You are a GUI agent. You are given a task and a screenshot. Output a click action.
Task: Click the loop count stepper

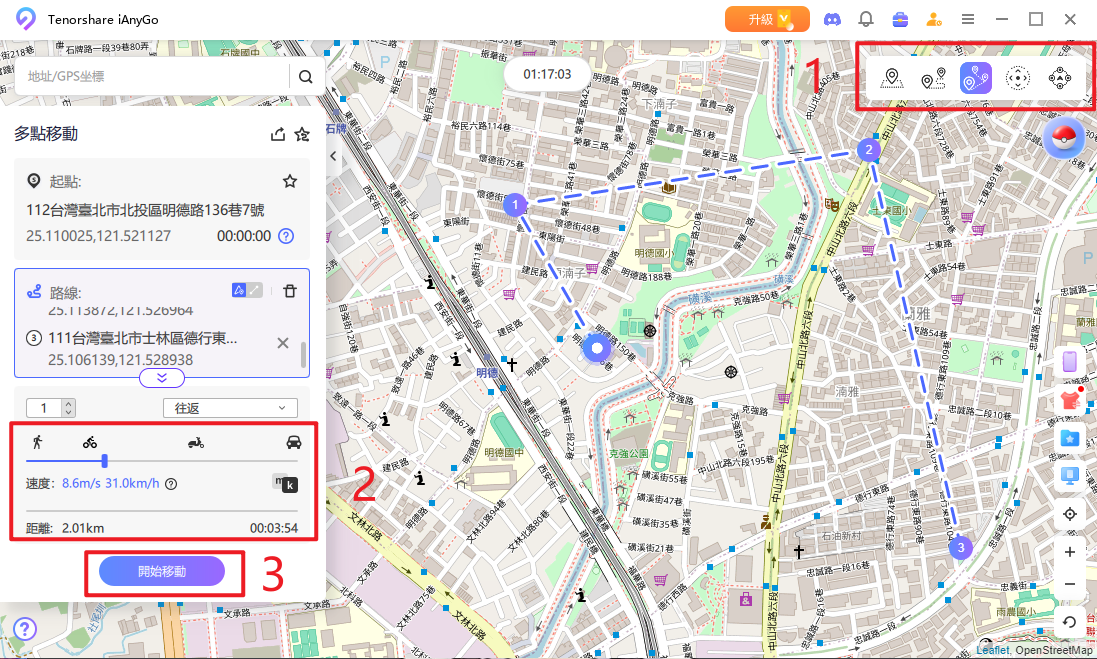click(50, 408)
